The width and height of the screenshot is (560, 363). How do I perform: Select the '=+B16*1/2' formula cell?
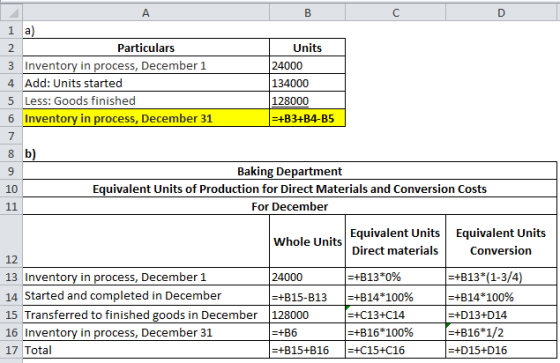[x=501, y=332]
